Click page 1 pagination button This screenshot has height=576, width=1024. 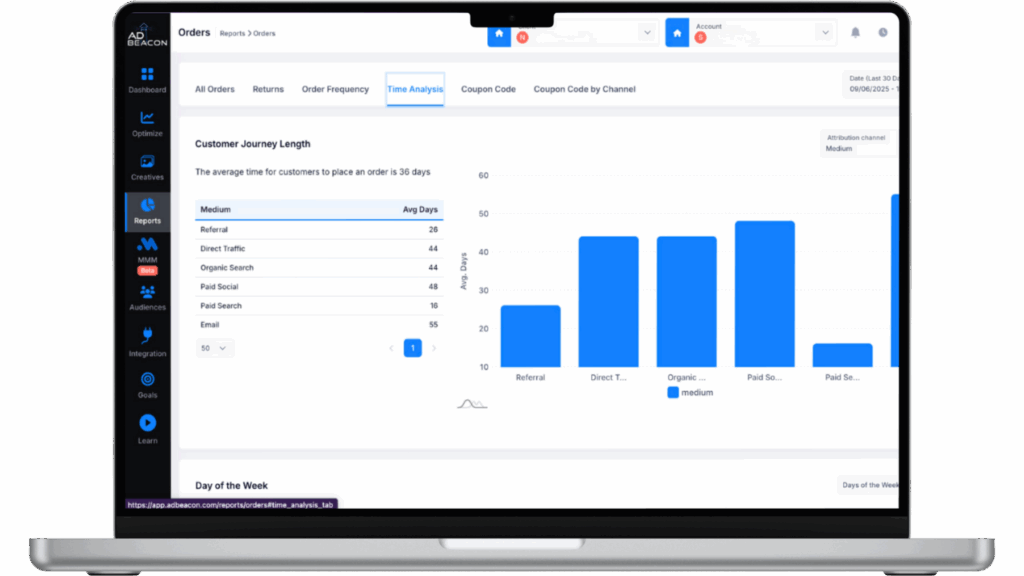pos(412,348)
